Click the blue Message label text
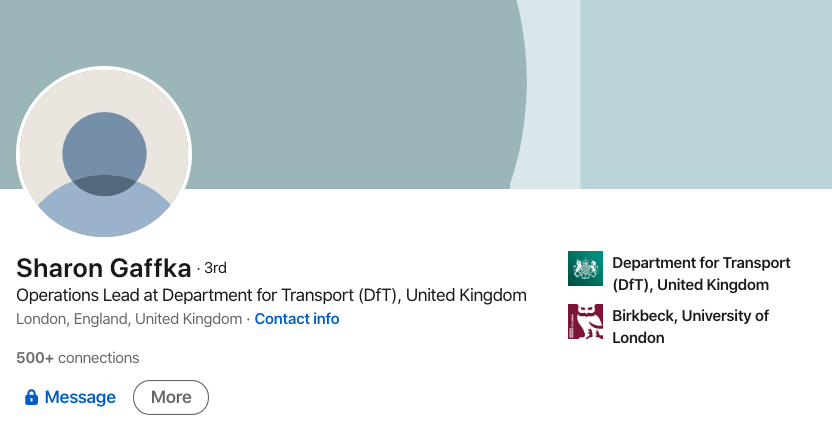 click(x=80, y=397)
